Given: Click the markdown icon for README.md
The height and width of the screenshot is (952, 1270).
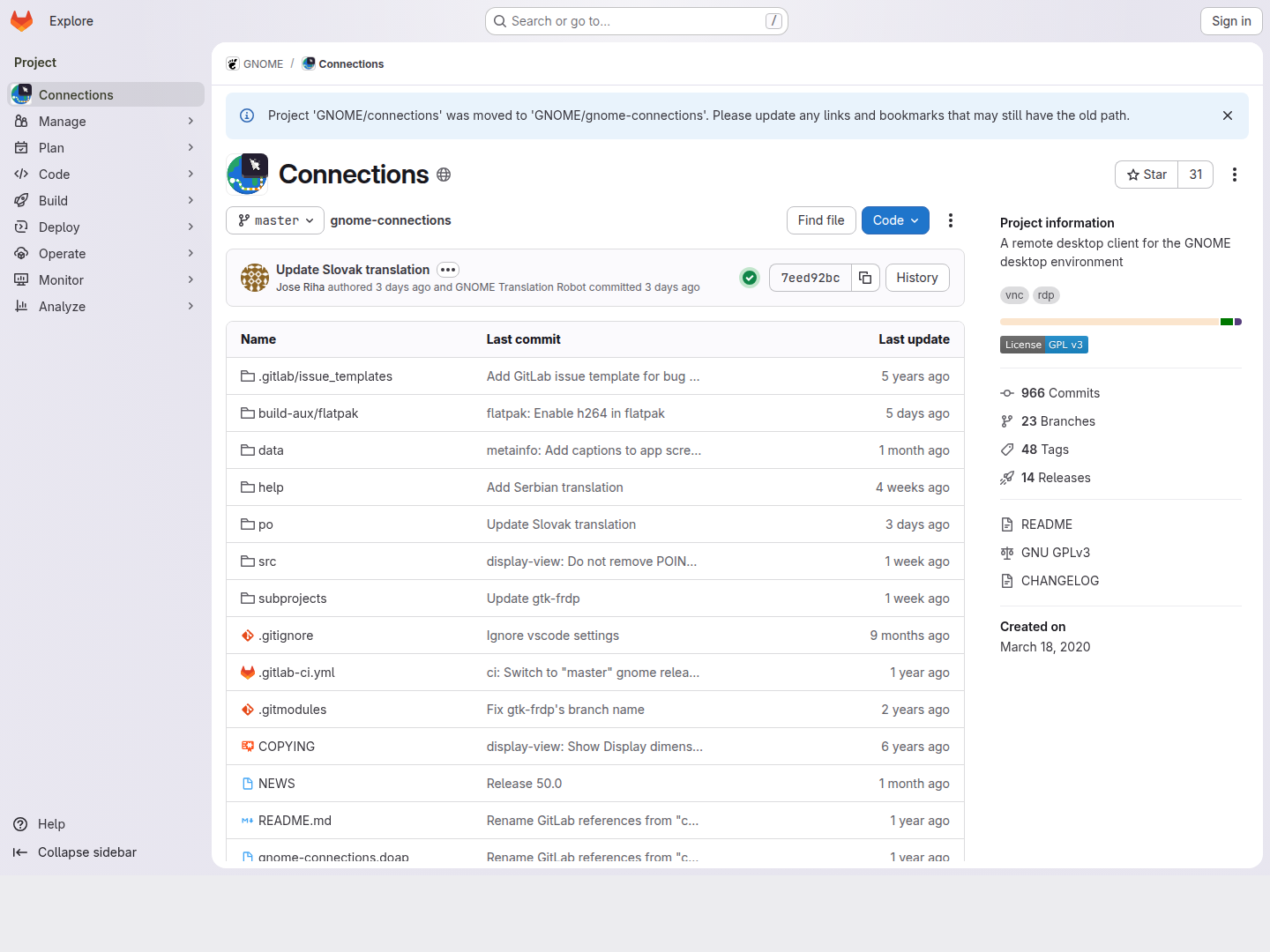Looking at the screenshot, I should pos(248,821).
